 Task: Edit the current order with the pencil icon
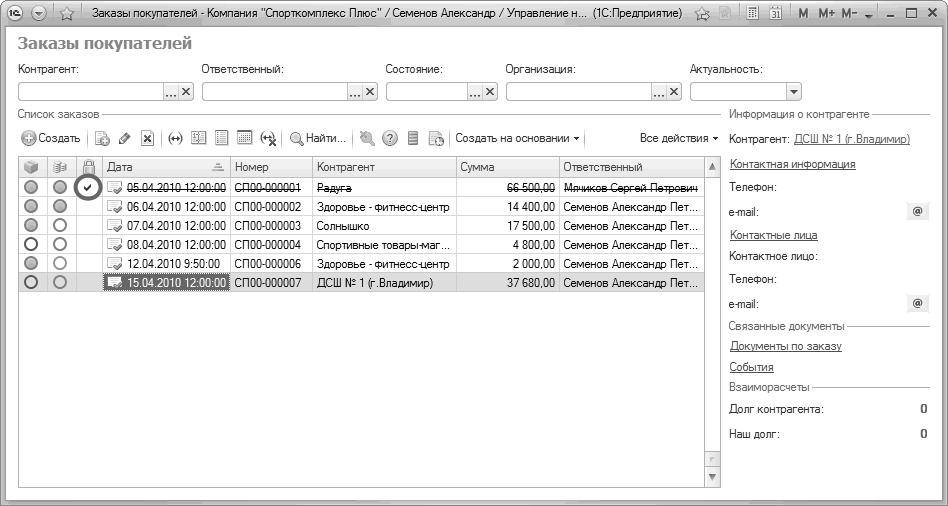[125, 138]
